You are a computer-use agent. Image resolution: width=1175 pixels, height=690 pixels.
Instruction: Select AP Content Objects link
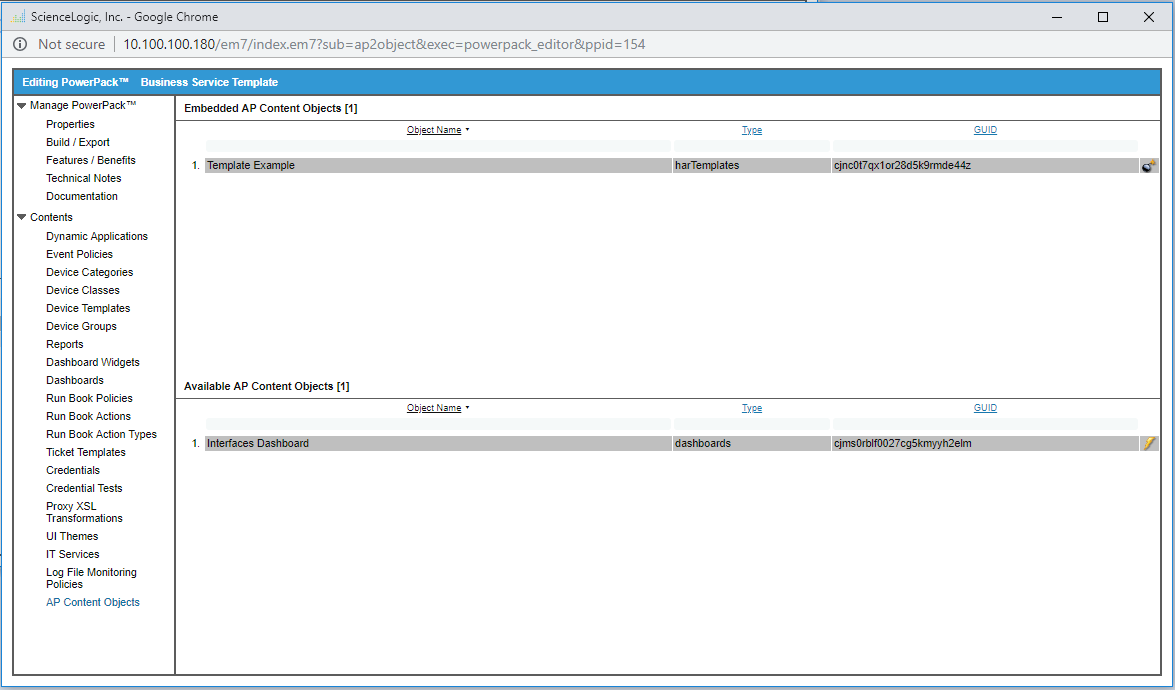pos(93,602)
